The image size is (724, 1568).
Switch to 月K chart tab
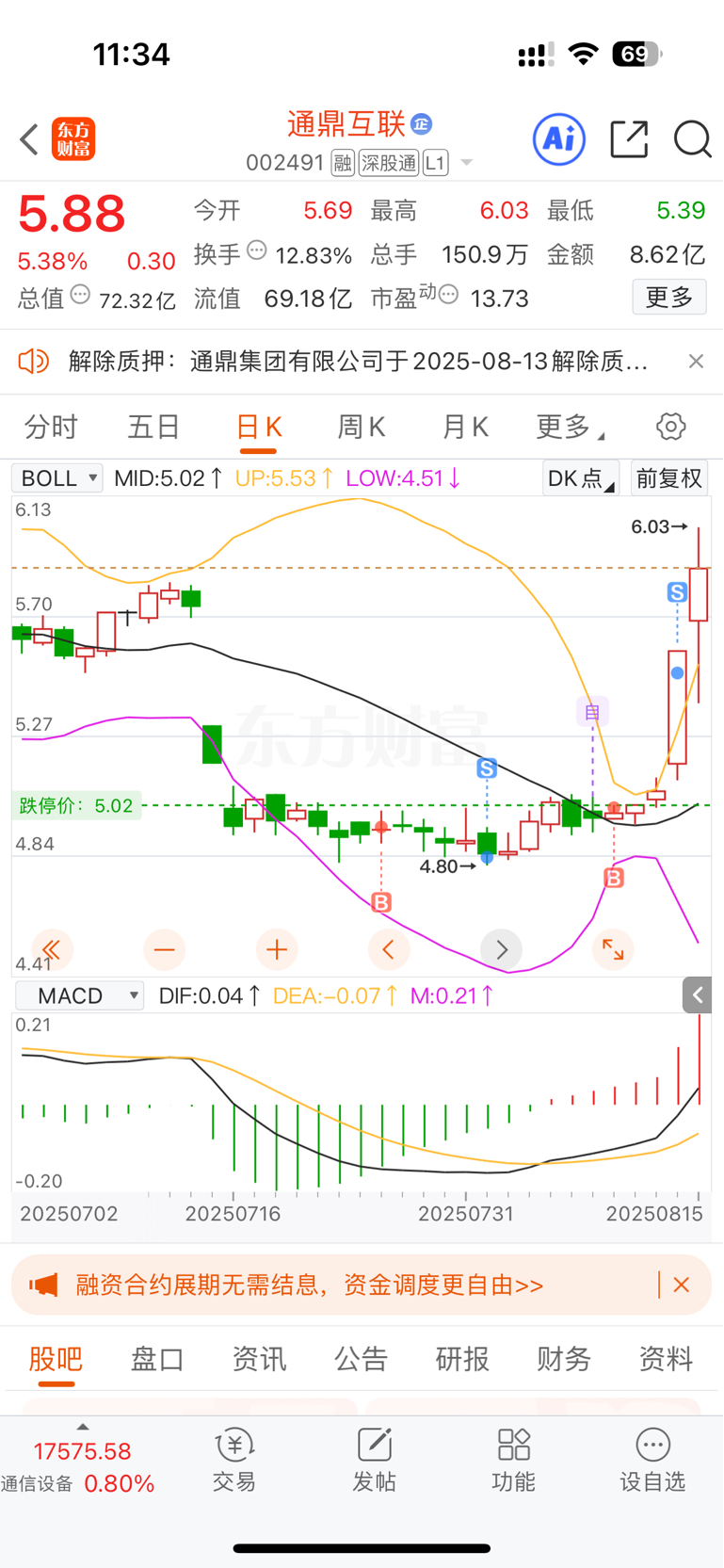(x=465, y=428)
